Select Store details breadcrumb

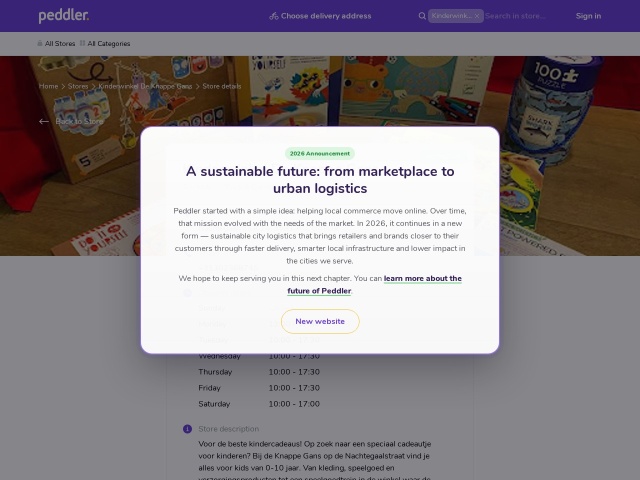tap(222, 86)
